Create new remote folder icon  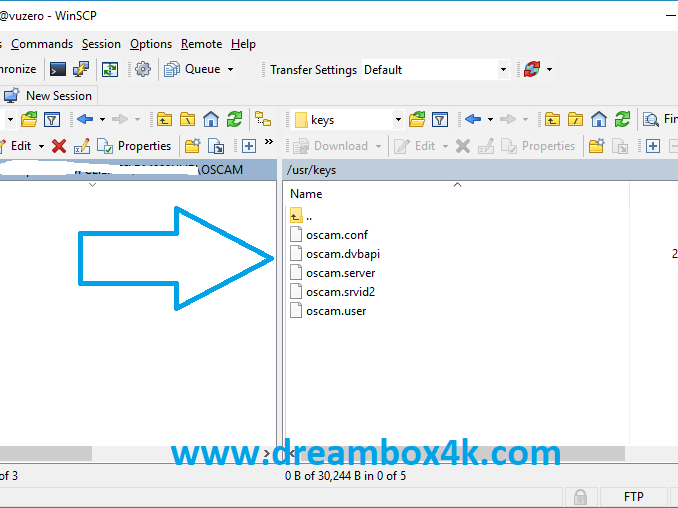click(596, 146)
